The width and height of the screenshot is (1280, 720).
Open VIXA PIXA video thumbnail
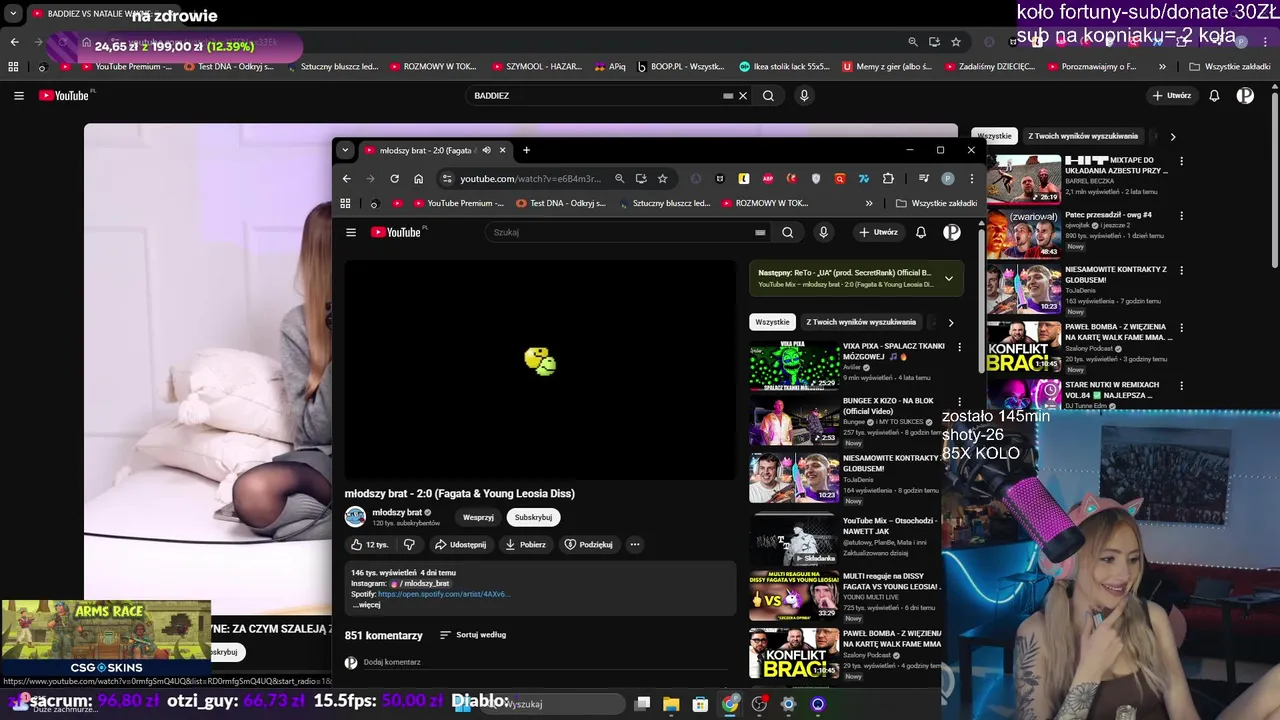[x=795, y=365]
